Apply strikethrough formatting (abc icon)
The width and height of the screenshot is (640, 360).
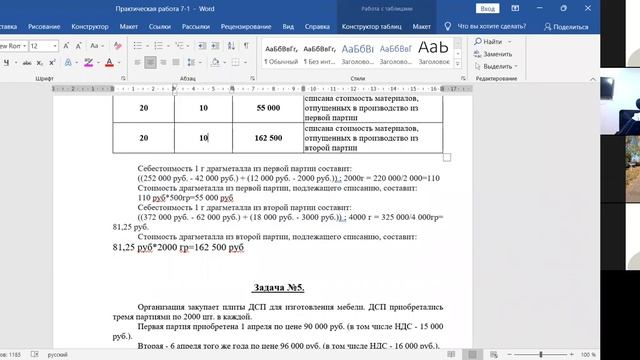tap(27, 63)
